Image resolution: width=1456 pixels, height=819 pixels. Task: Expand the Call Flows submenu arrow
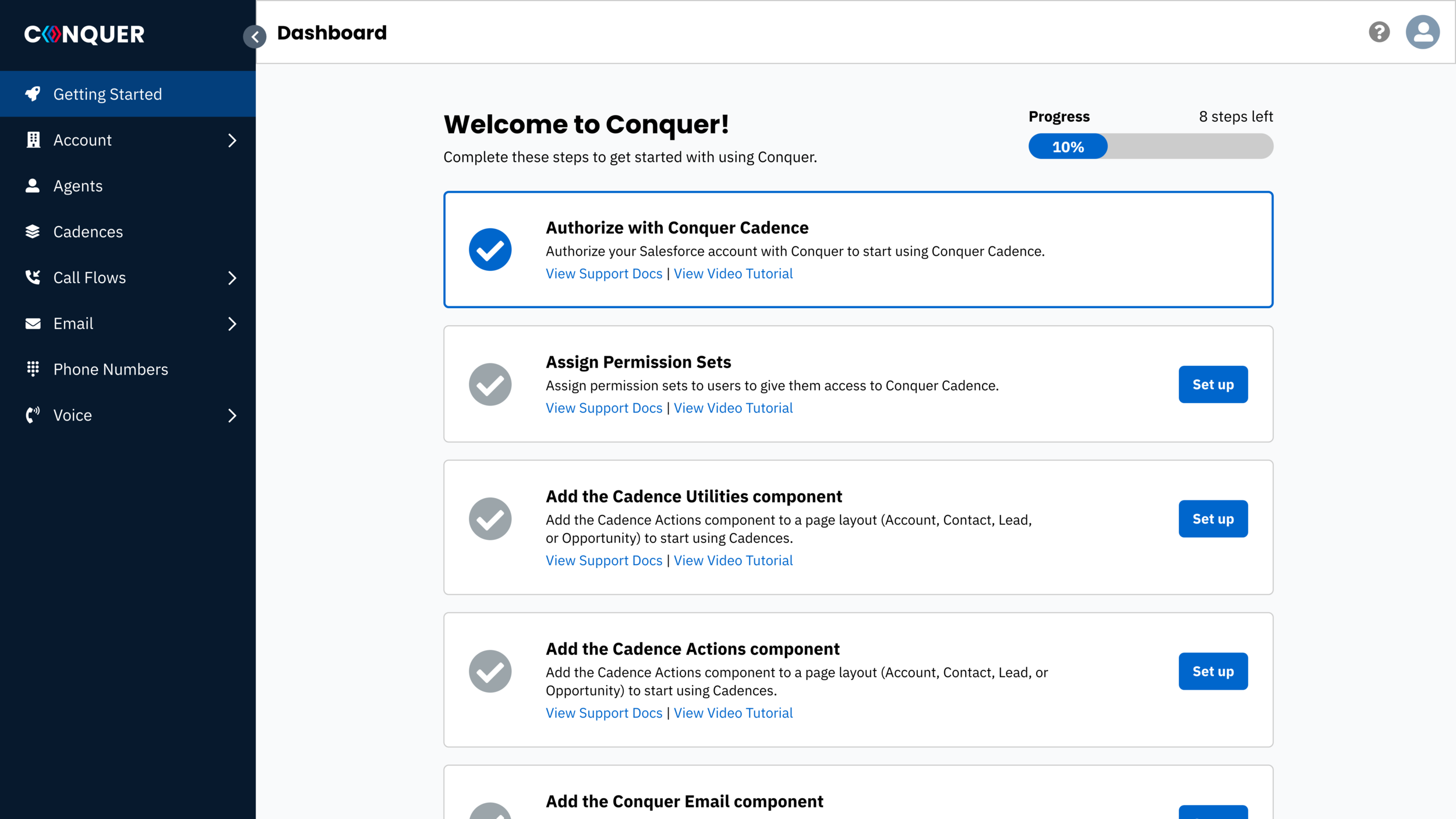232,278
